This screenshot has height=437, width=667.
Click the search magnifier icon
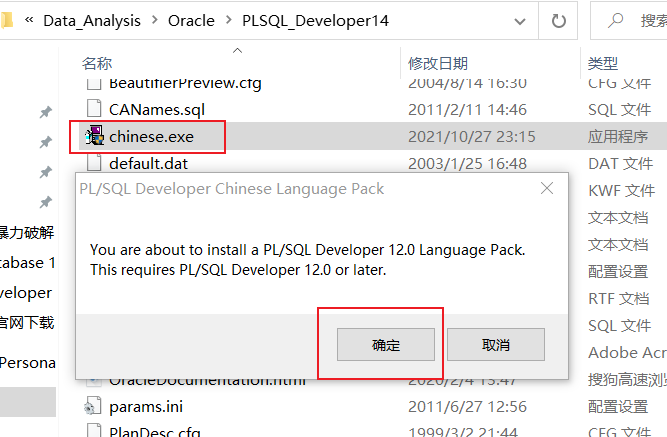click(x=616, y=20)
